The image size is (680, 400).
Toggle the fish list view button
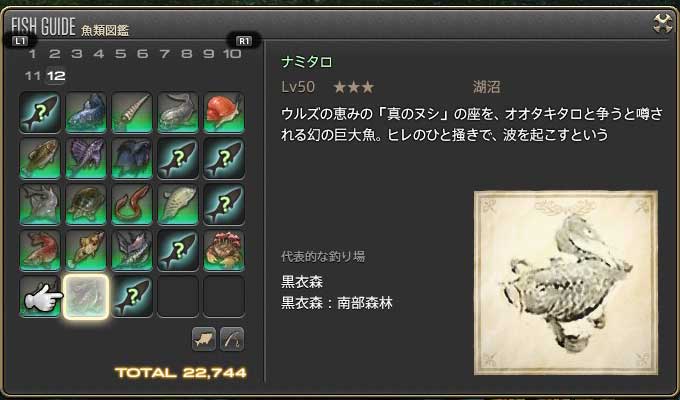tap(204, 339)
